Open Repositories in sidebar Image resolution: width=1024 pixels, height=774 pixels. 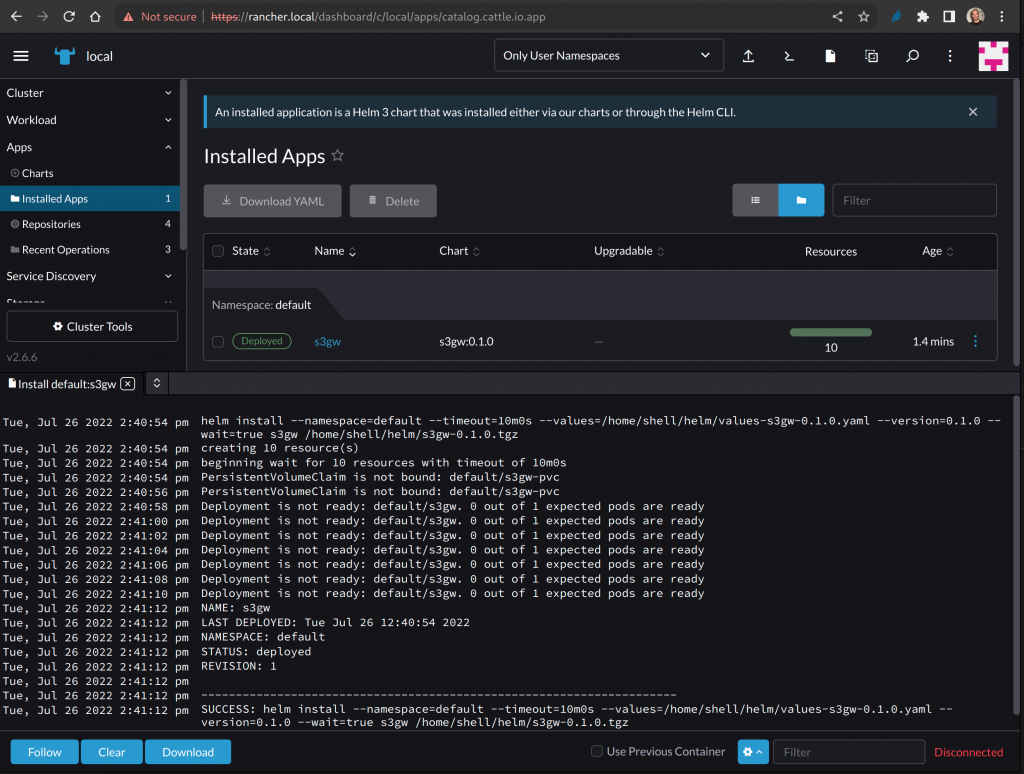point(51,224)
